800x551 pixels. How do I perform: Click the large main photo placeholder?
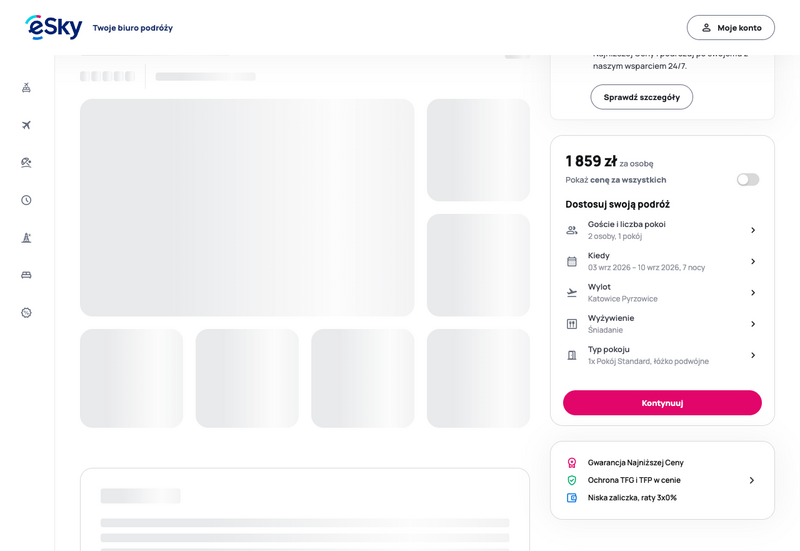click(x=247, y=208)
